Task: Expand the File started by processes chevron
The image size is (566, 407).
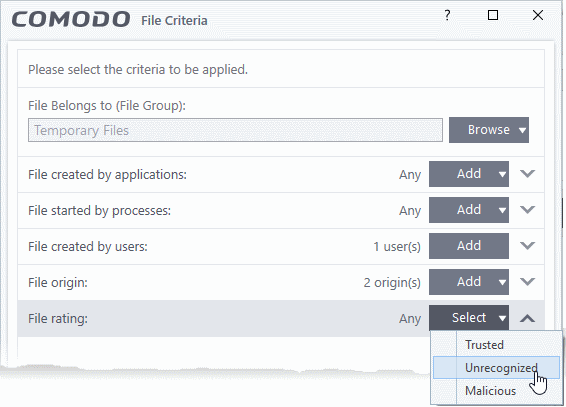Action: coord(527,210)
